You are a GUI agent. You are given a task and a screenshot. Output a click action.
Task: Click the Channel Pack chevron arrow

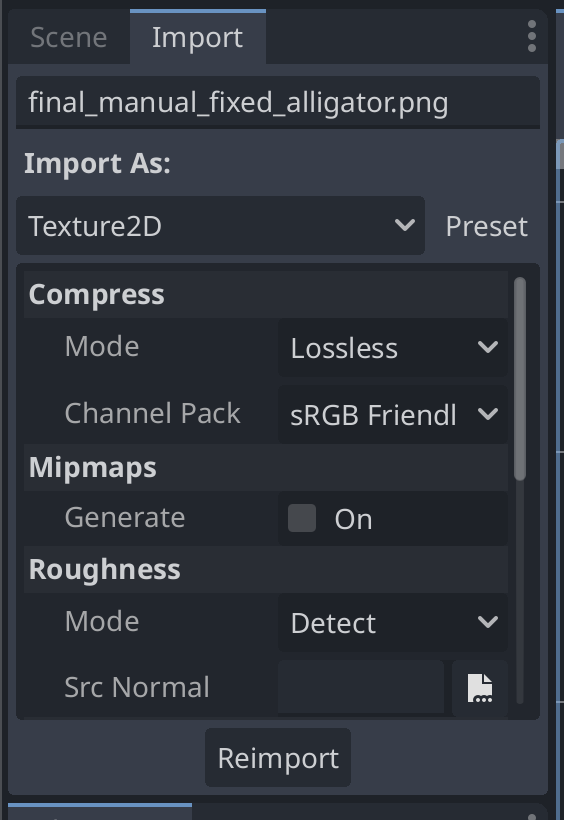click(x=488, y=414)
